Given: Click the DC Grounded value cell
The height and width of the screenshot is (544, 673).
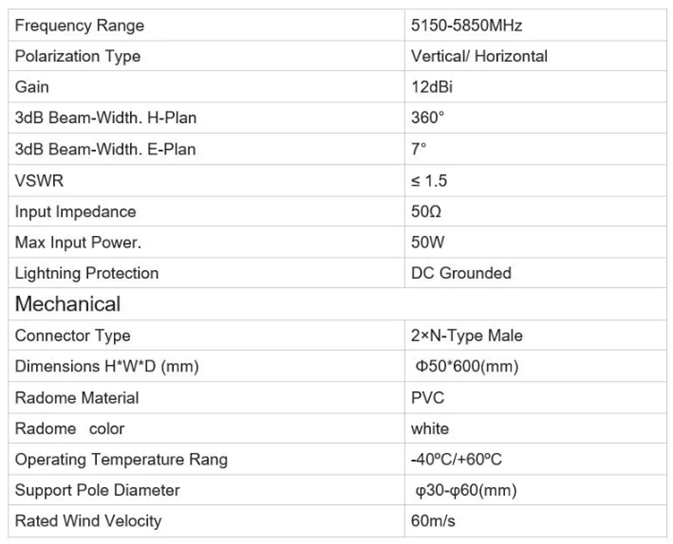Looking at the screenshot, I should tap(461, 273).
